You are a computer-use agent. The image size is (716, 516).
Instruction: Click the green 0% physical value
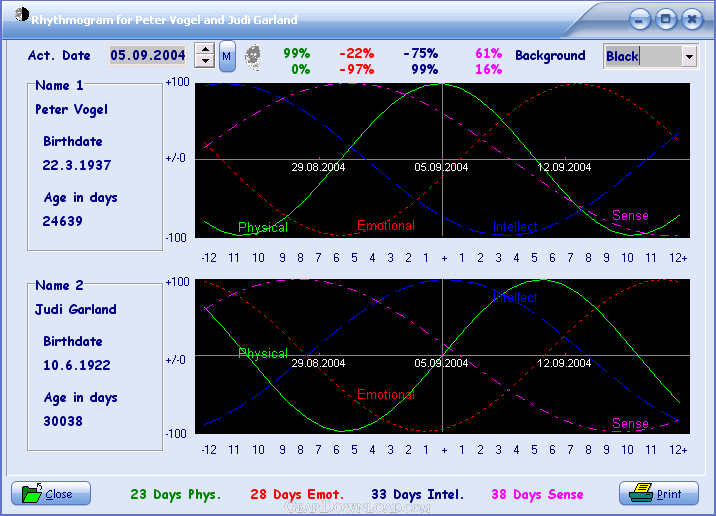(301, 70)
